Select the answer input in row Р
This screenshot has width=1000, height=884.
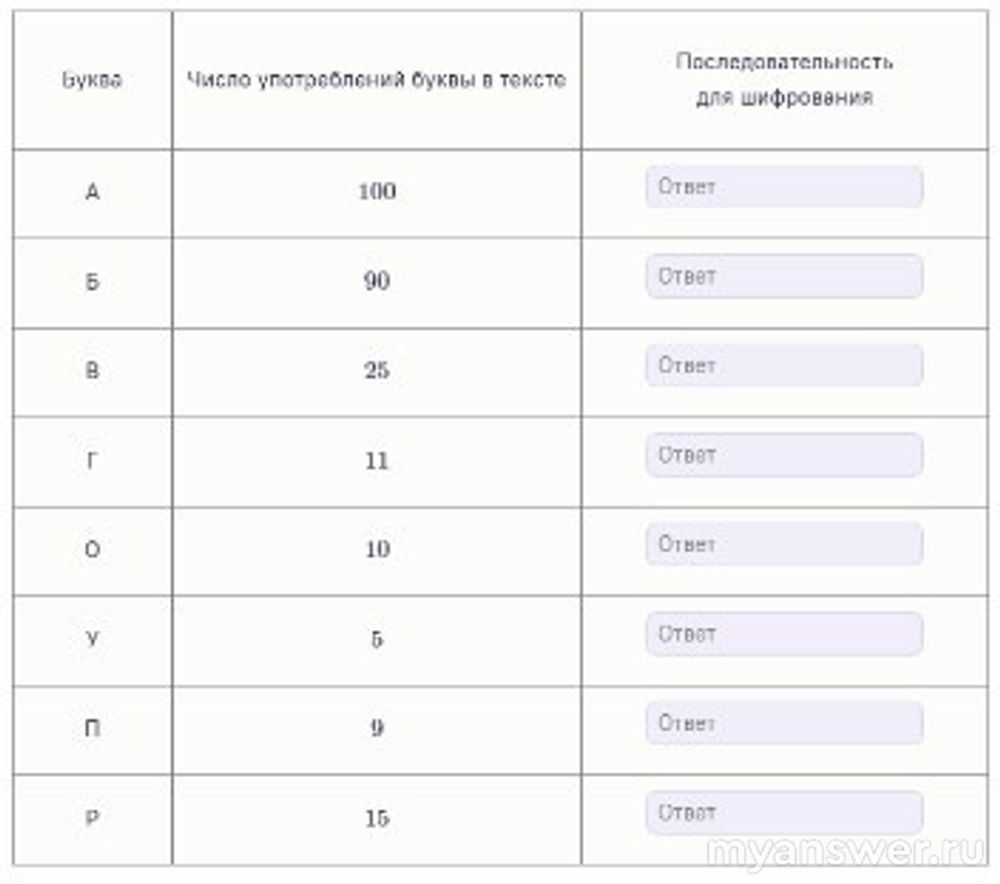pos(783,812)
